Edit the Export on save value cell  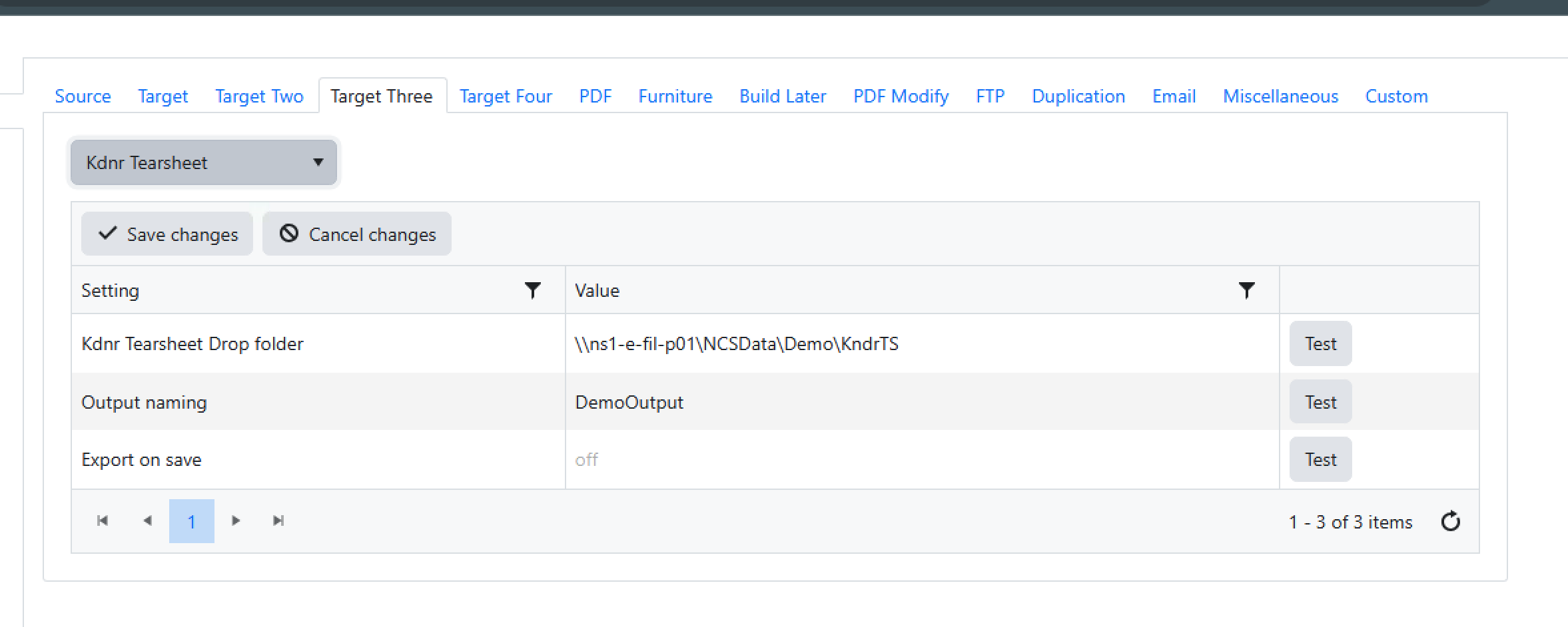tap(921, 459)
